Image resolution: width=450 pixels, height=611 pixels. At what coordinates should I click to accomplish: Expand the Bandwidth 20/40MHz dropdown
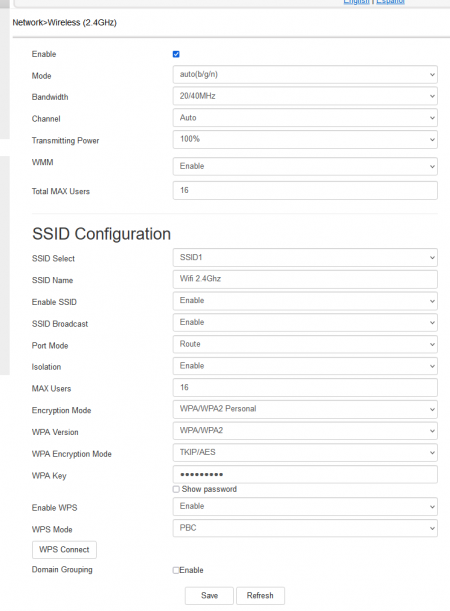(305, 96)
